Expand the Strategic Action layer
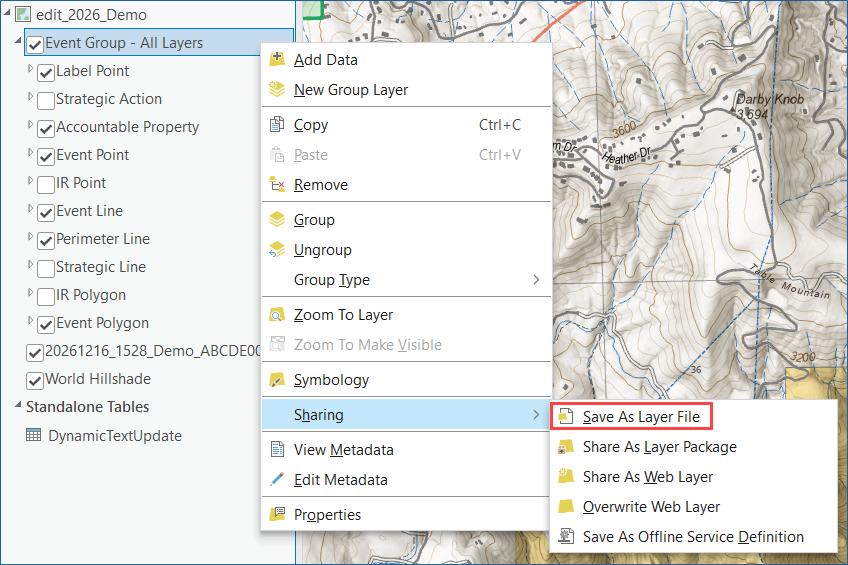Viewport: 848px width, 565px height. (30, 97)
